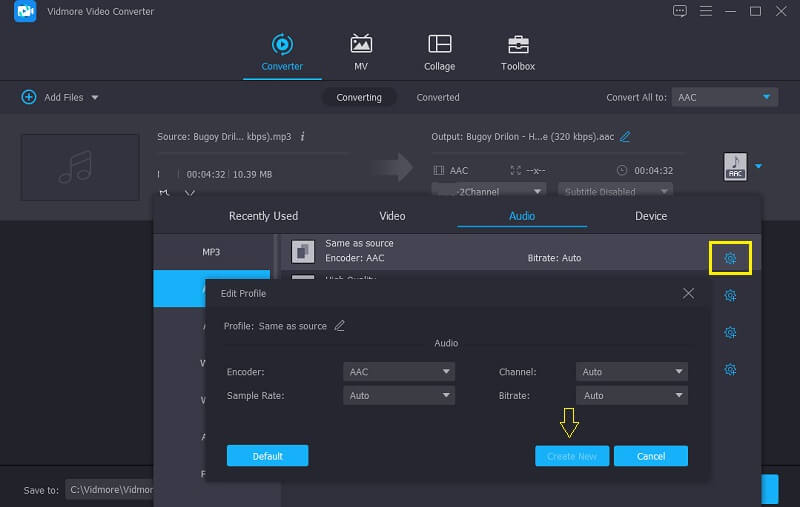Click the Default button
This screenshot has width=800, height=507.
[x=267, y=456]
